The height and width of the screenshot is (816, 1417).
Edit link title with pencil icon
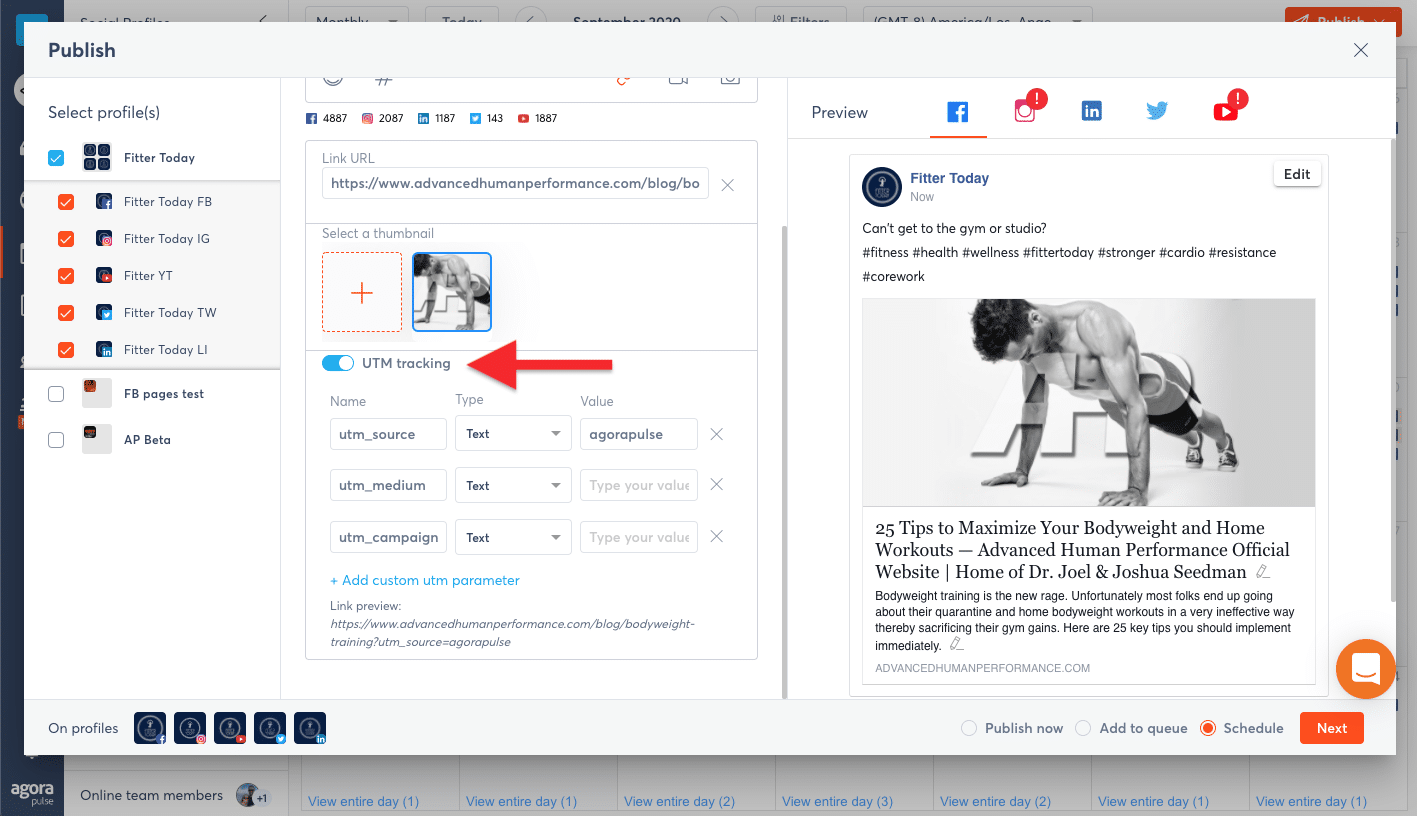[1263, 572]
